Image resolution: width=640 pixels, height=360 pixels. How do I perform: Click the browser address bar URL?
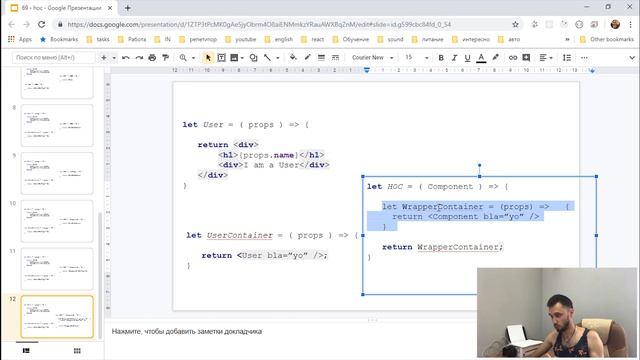(x=259, y=24)
